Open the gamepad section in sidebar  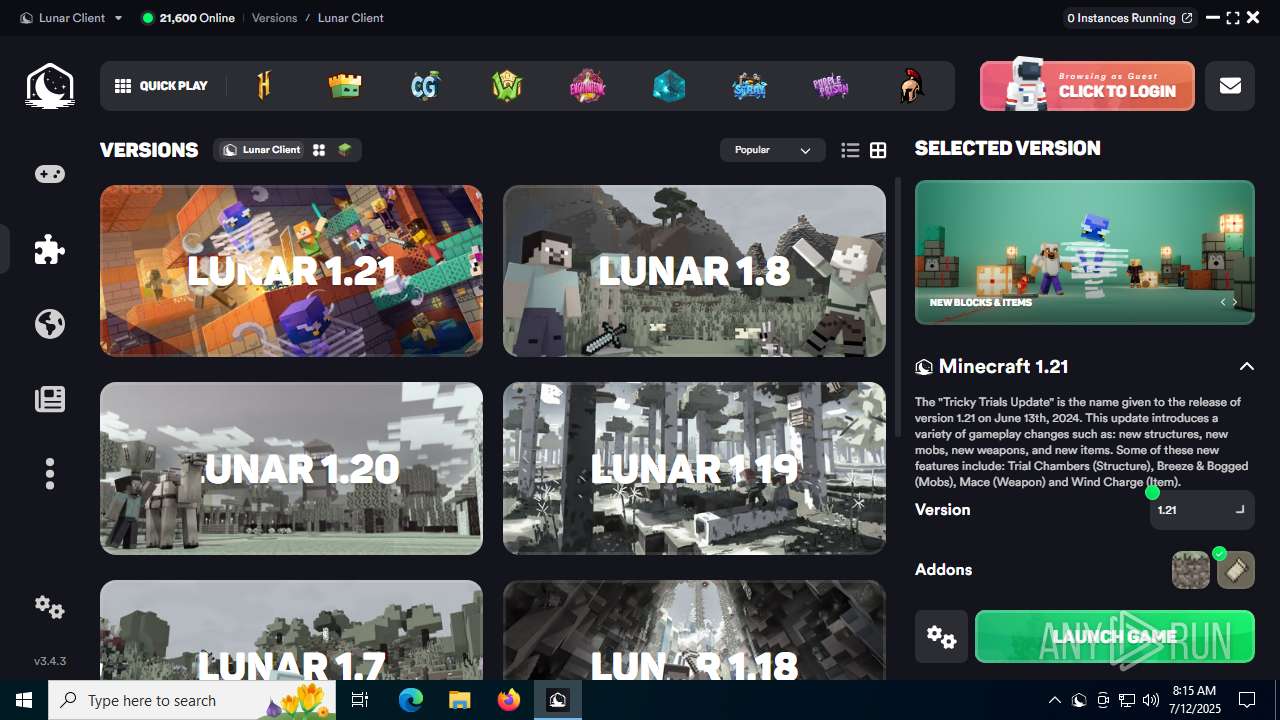tap(50, 174)
